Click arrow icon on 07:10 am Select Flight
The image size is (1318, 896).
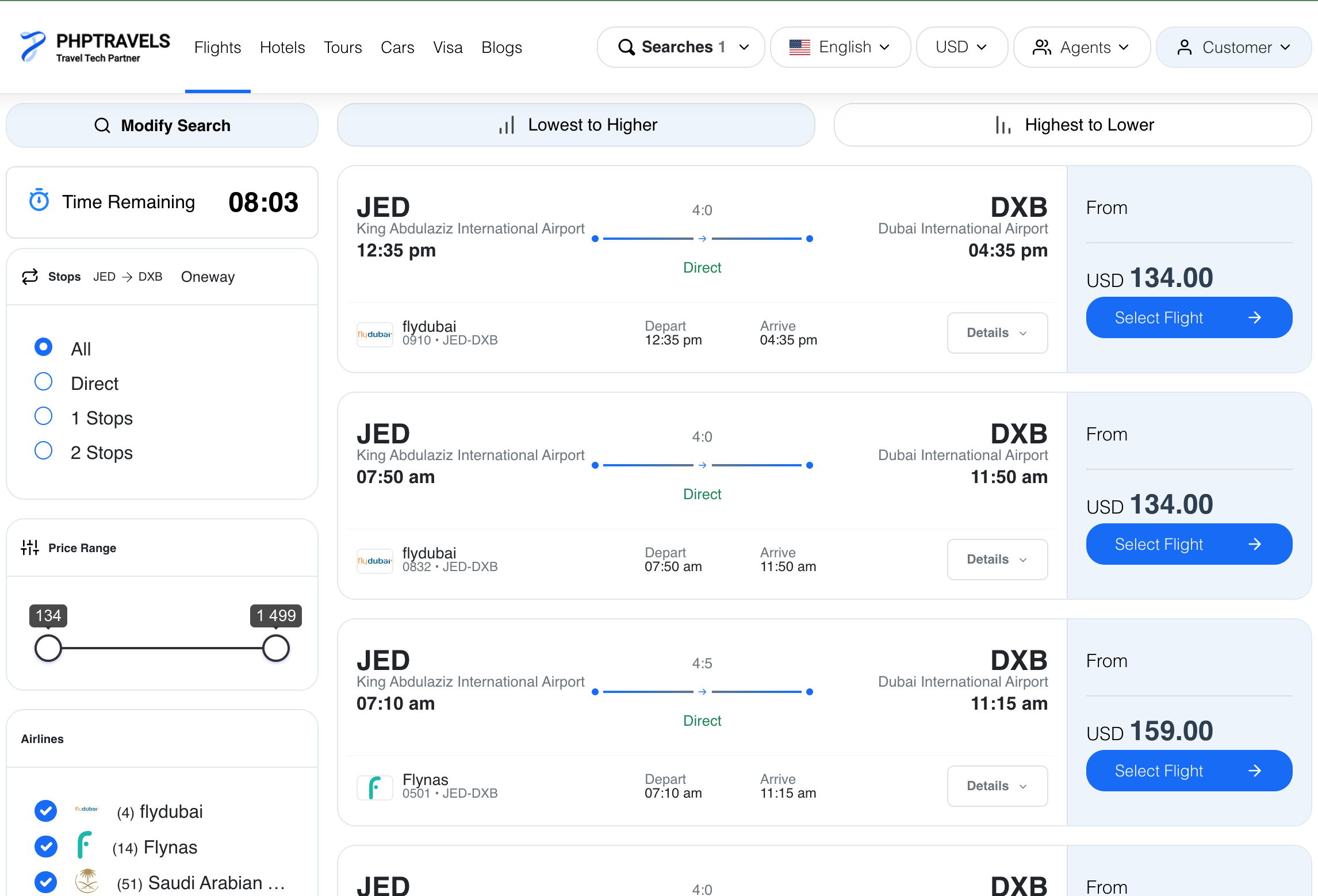pos(1255,771)
